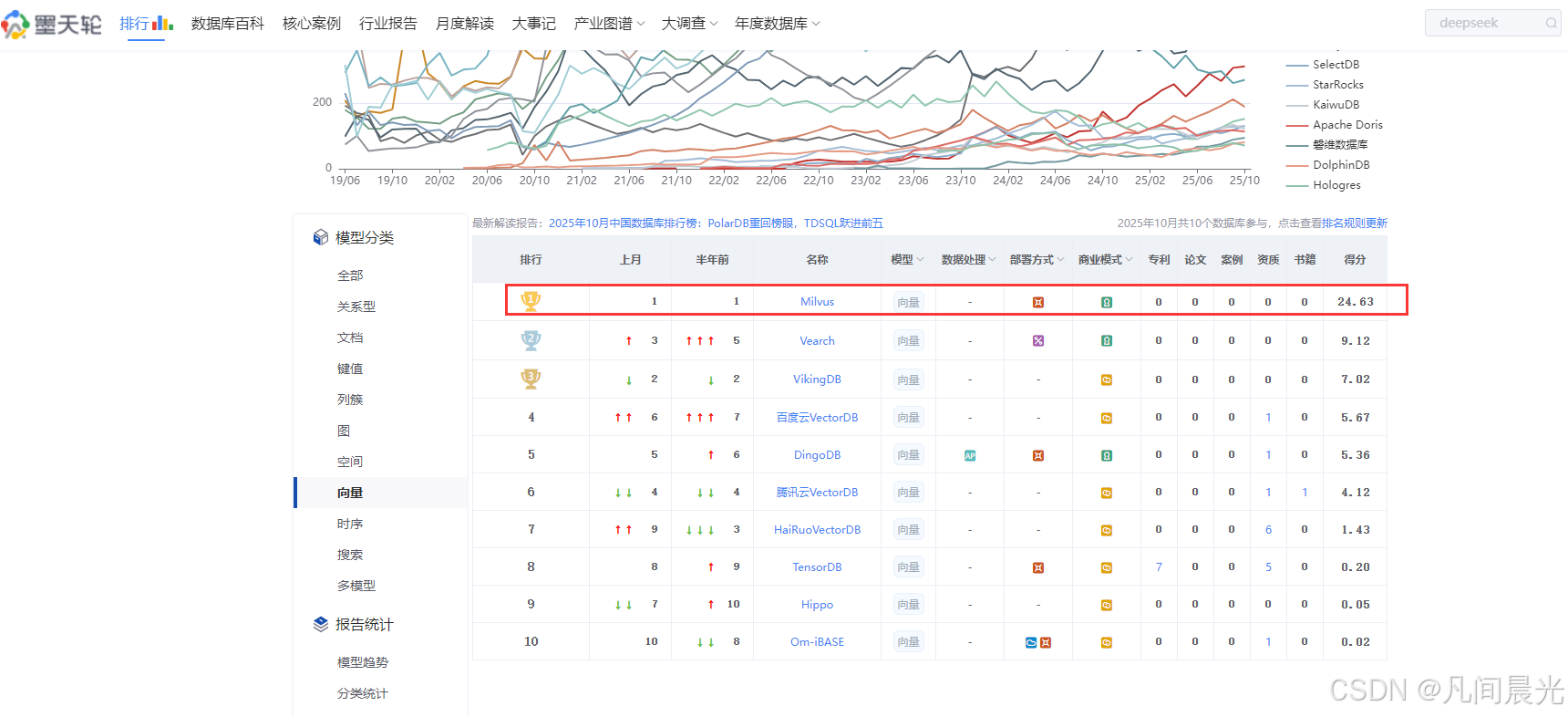Toggle KaiwuDB series in chart legend

[x=1323, y=105]
